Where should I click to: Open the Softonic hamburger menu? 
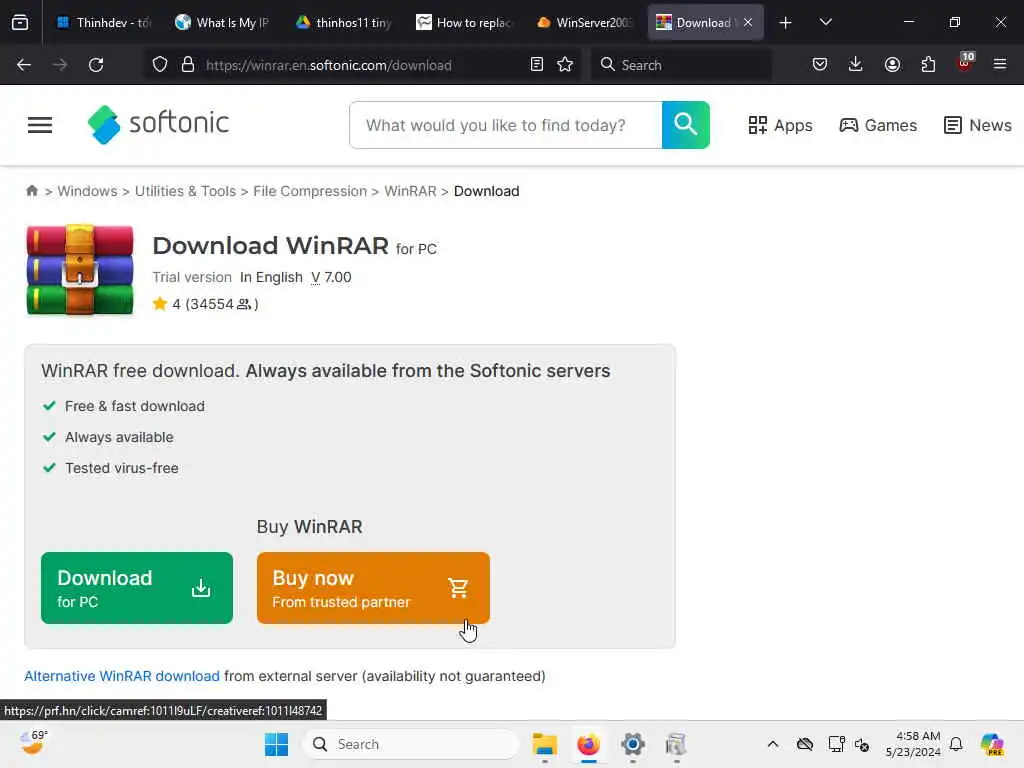[40, 125]
